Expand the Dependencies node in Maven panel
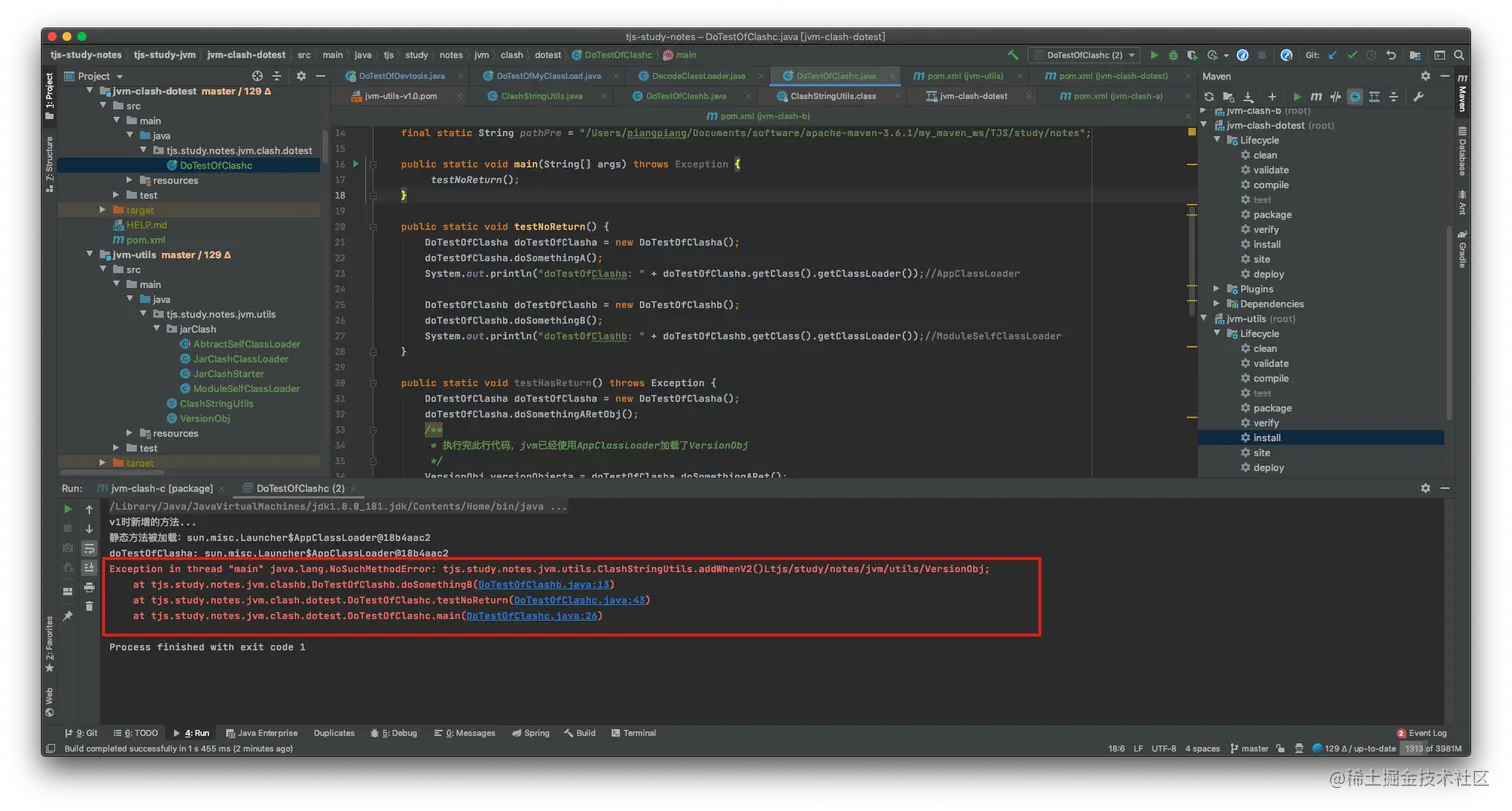 pos(1217,304)
